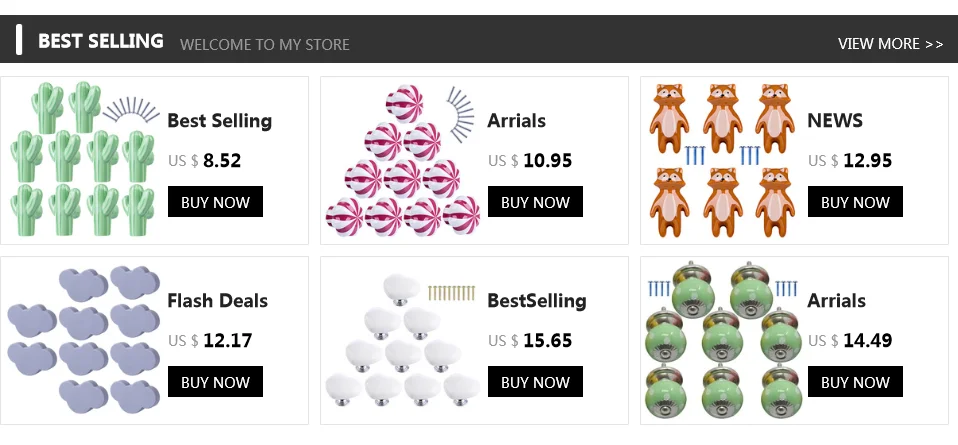Select the BEST SELLING section heading
This screenshot has height=445, width=958.
click(101, 41)
